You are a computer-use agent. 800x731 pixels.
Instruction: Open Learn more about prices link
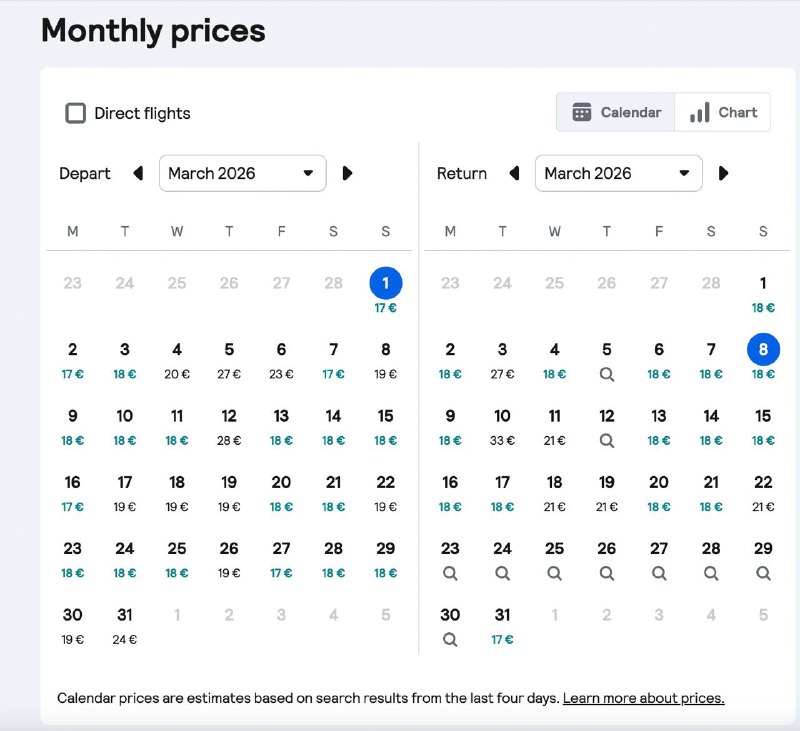point(643,698)
